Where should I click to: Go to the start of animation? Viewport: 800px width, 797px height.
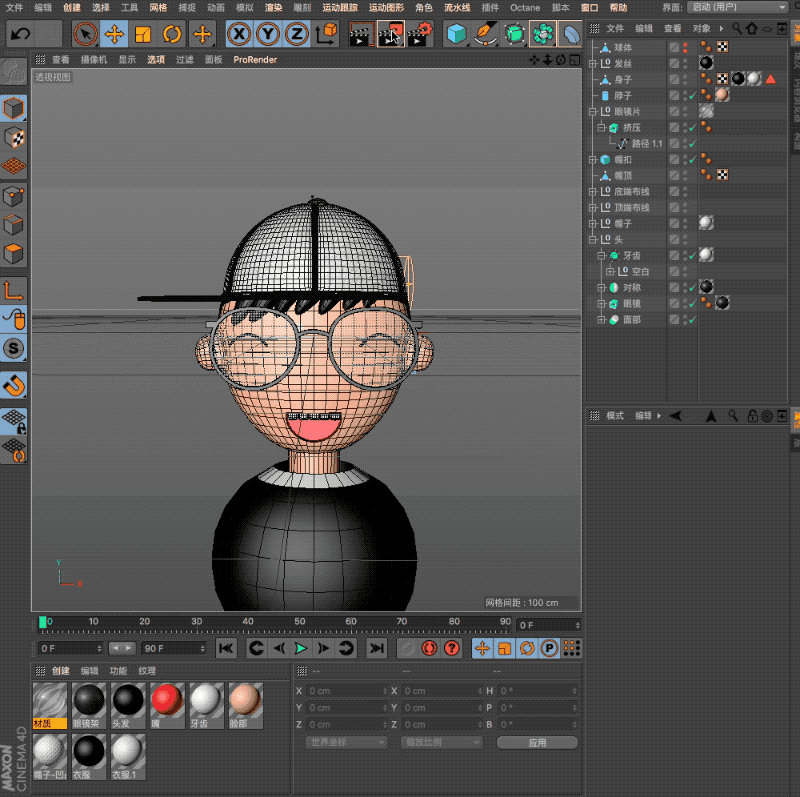pyautogui.click(x=226, y=649)
